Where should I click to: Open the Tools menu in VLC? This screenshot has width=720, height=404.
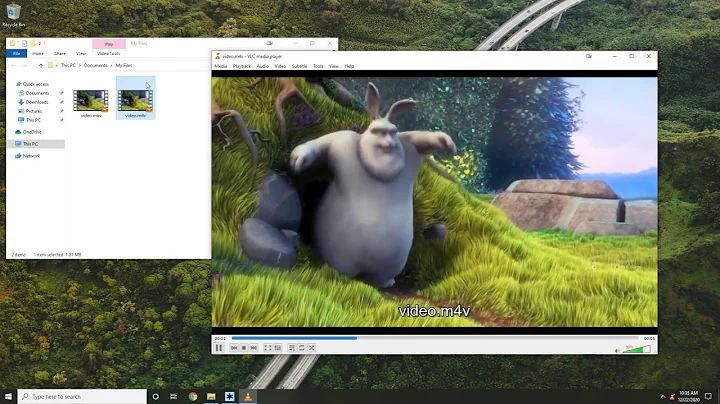click(318, 66)
